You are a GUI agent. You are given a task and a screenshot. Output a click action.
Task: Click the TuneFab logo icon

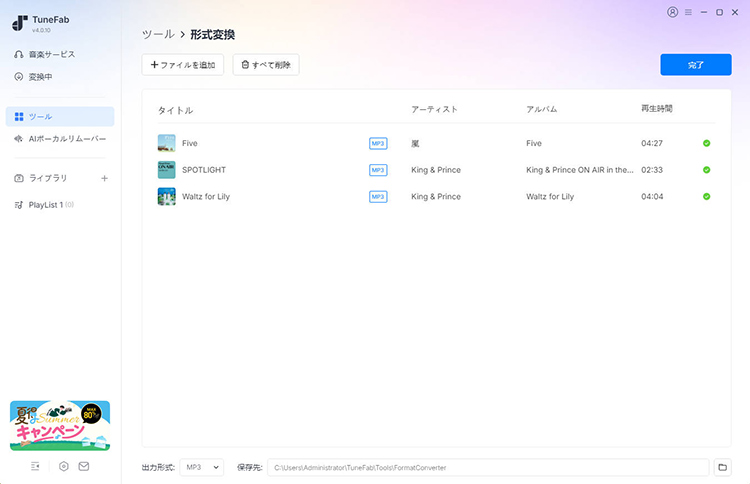click(20, 23)
